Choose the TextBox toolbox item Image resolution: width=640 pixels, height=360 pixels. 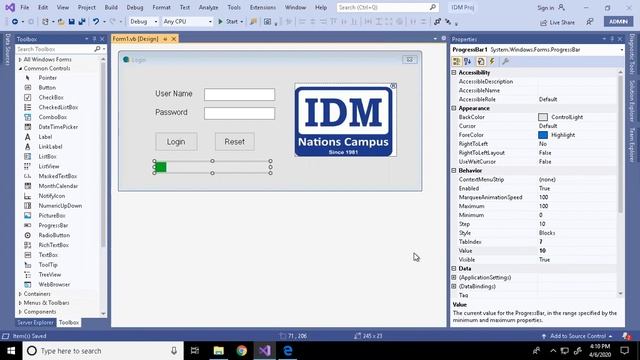[48, 255]
